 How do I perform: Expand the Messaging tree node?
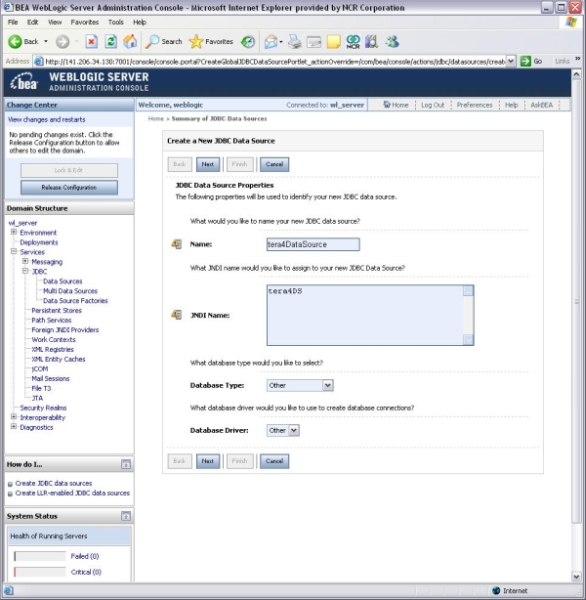[25, 261]
